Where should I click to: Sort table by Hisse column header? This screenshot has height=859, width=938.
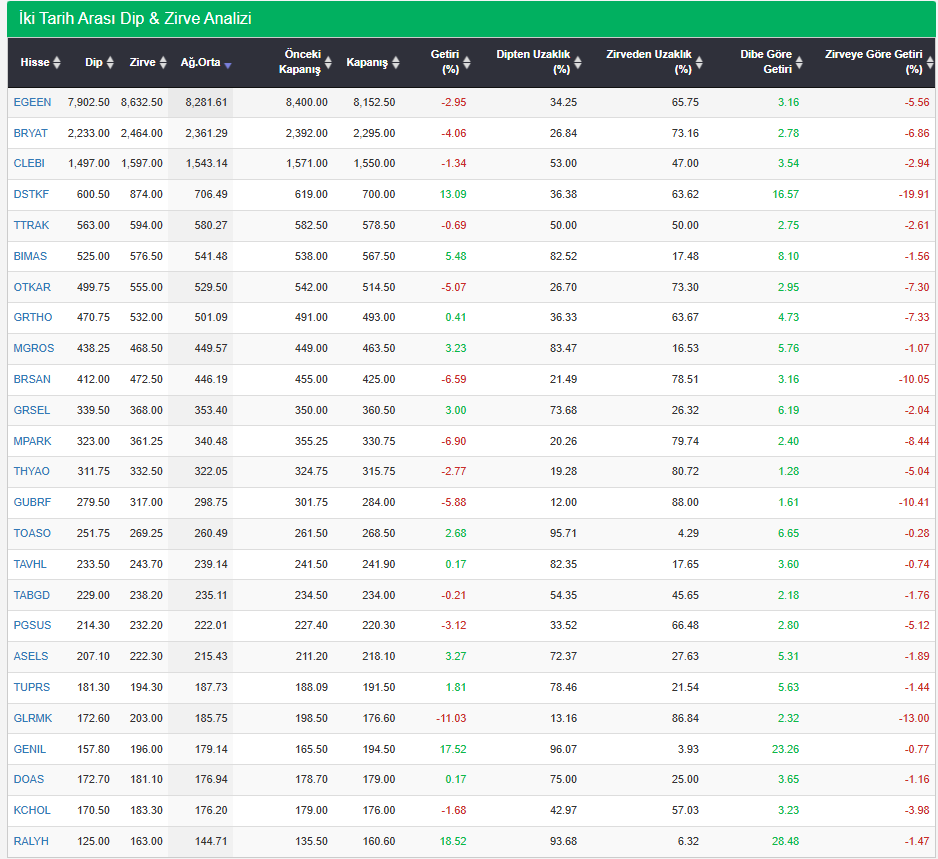(35, 62)
